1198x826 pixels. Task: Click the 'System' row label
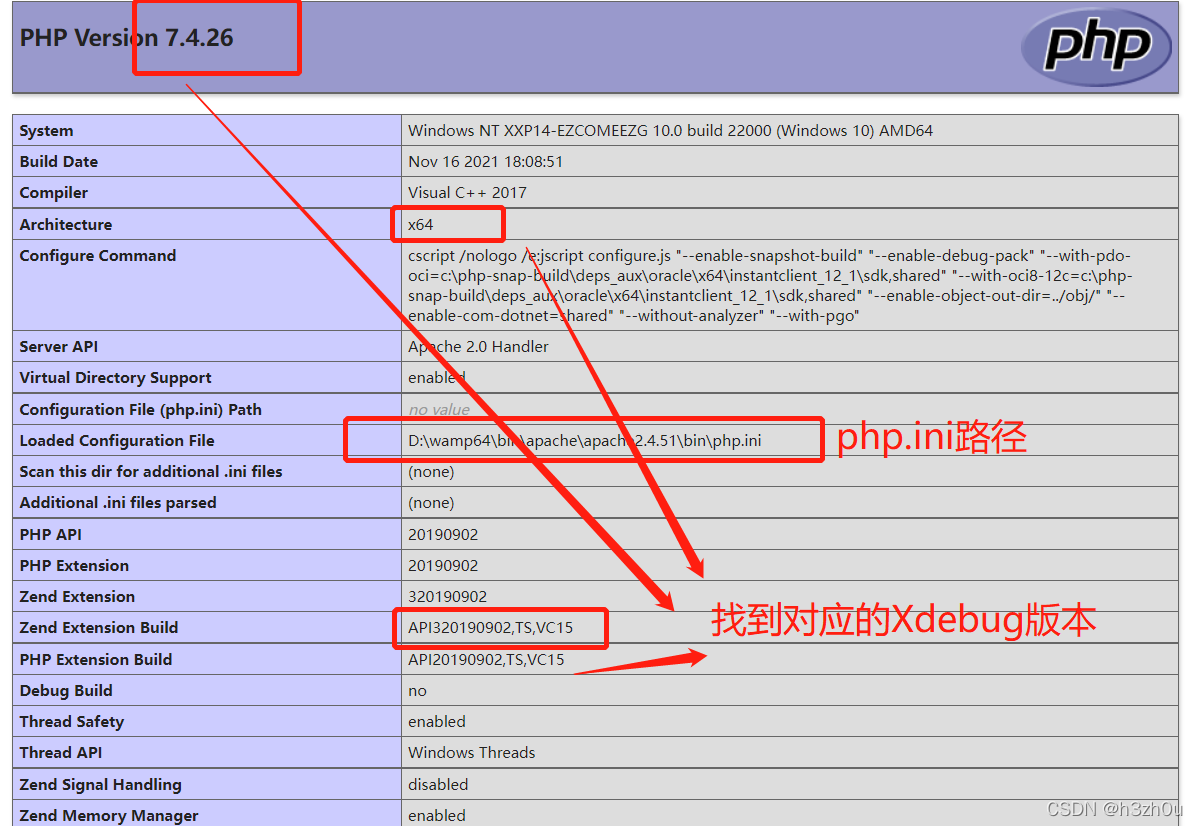(x=47, y=131)
